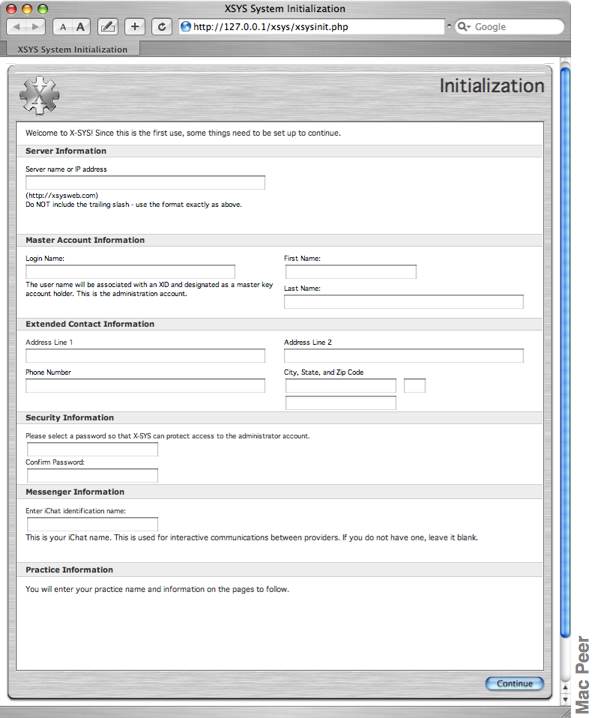Click the browser forward arrow button
This screenshot has height=718, width=593.
click(x=36, y=27)
